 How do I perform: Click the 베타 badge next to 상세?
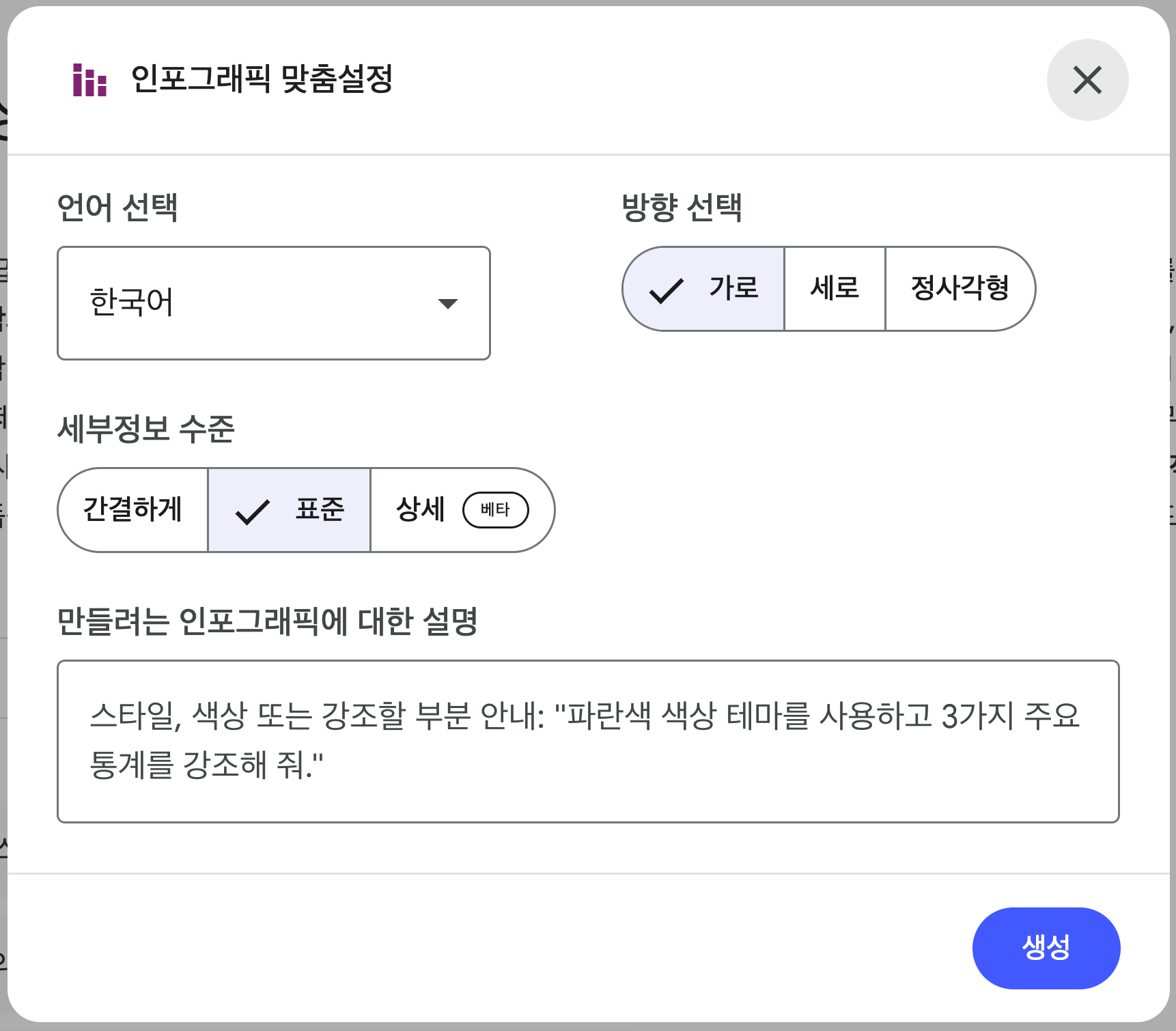click(x=495, y=510)
